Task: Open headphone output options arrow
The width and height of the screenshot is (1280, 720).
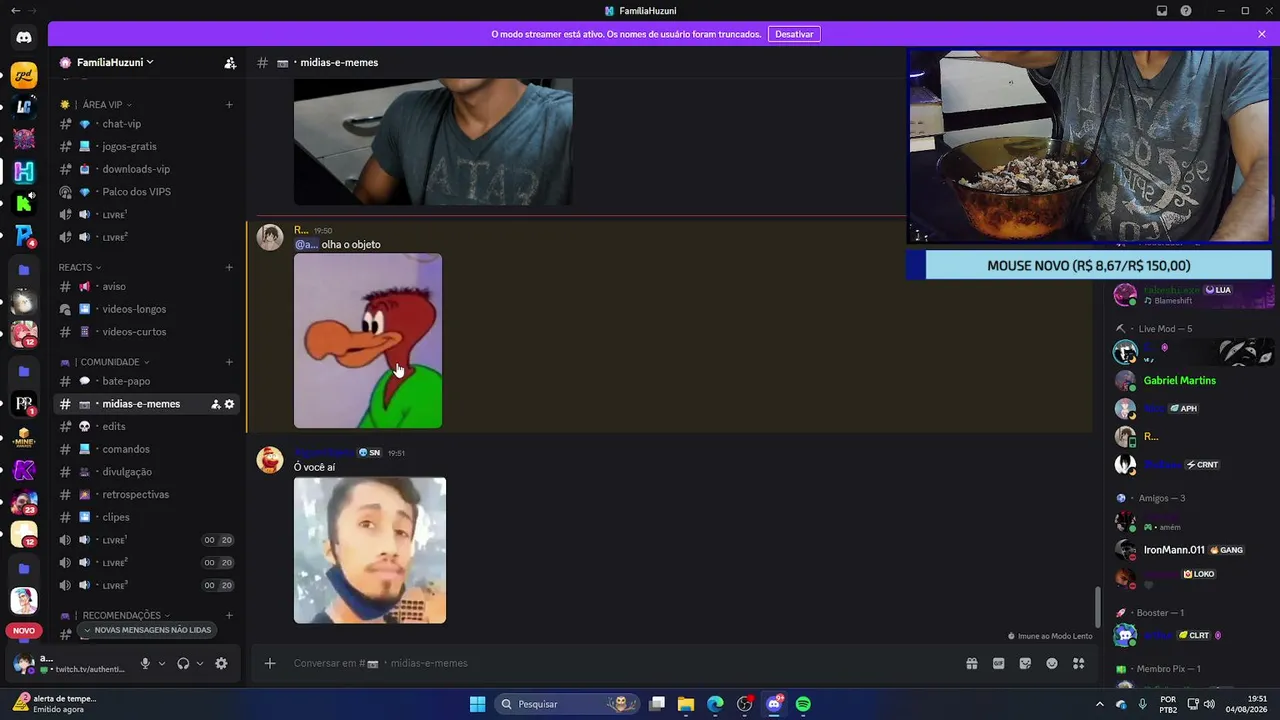Action: (x=200, y=663)
